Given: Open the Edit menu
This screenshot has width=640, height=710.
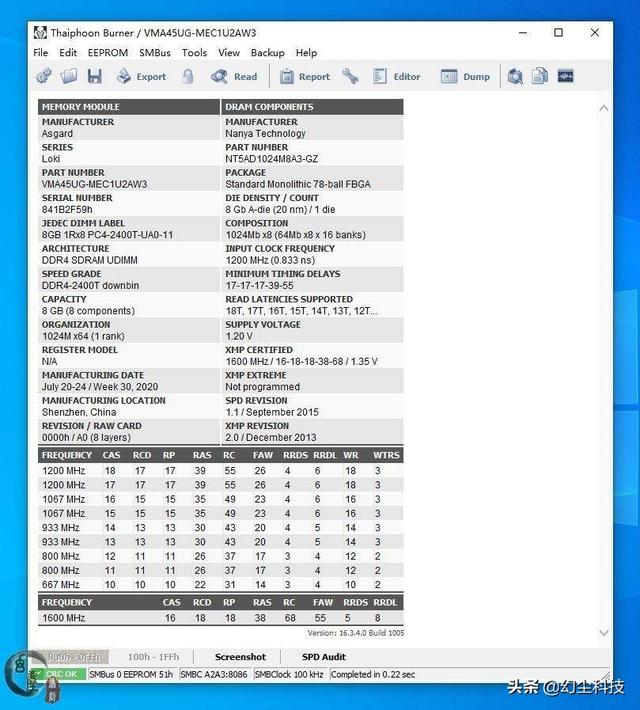Looking at the screenshot, I should pos(68,53).
